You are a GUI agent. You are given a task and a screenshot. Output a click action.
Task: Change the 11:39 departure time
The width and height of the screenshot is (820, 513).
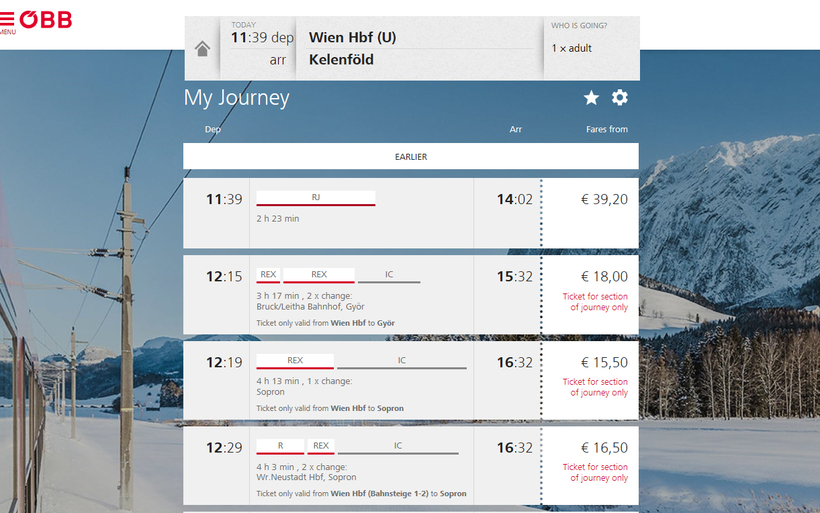point(262,38)
